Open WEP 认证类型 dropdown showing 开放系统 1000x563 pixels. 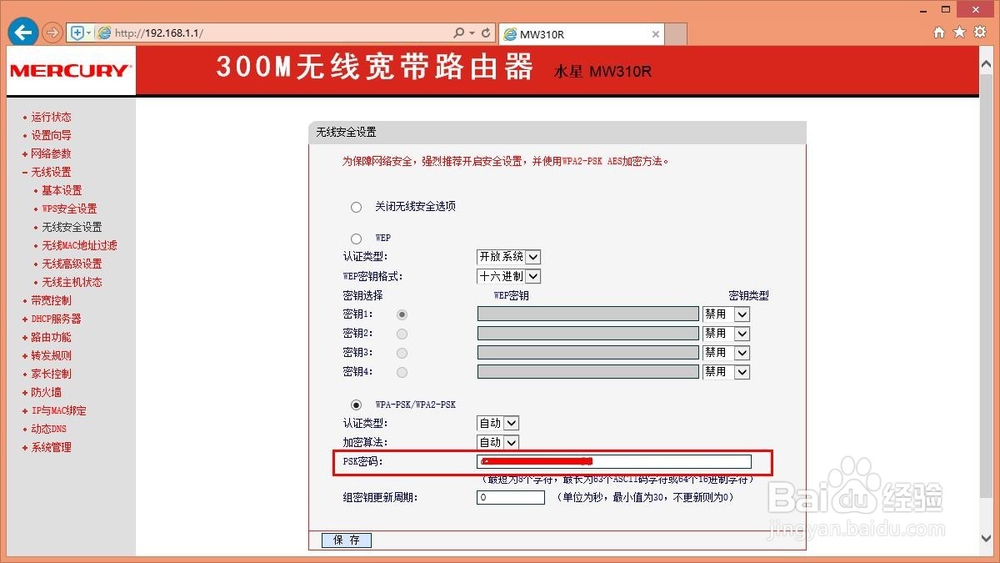tap(508, 257)
